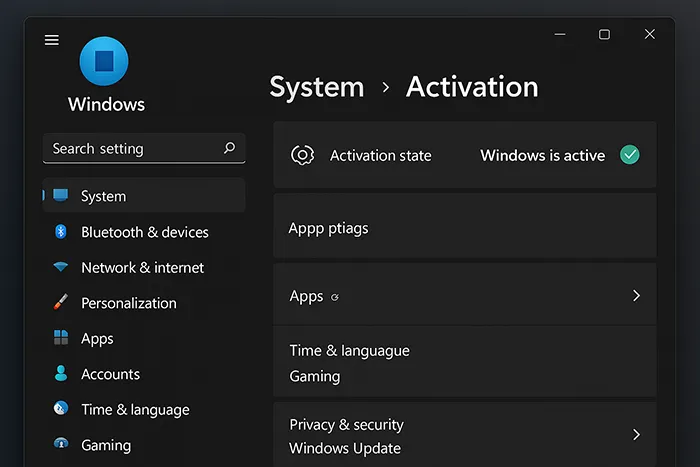Click the System monitor icon in sidebar
Image resolution: width=700 pixels, height=467 pixels.
tap(61, 195)
